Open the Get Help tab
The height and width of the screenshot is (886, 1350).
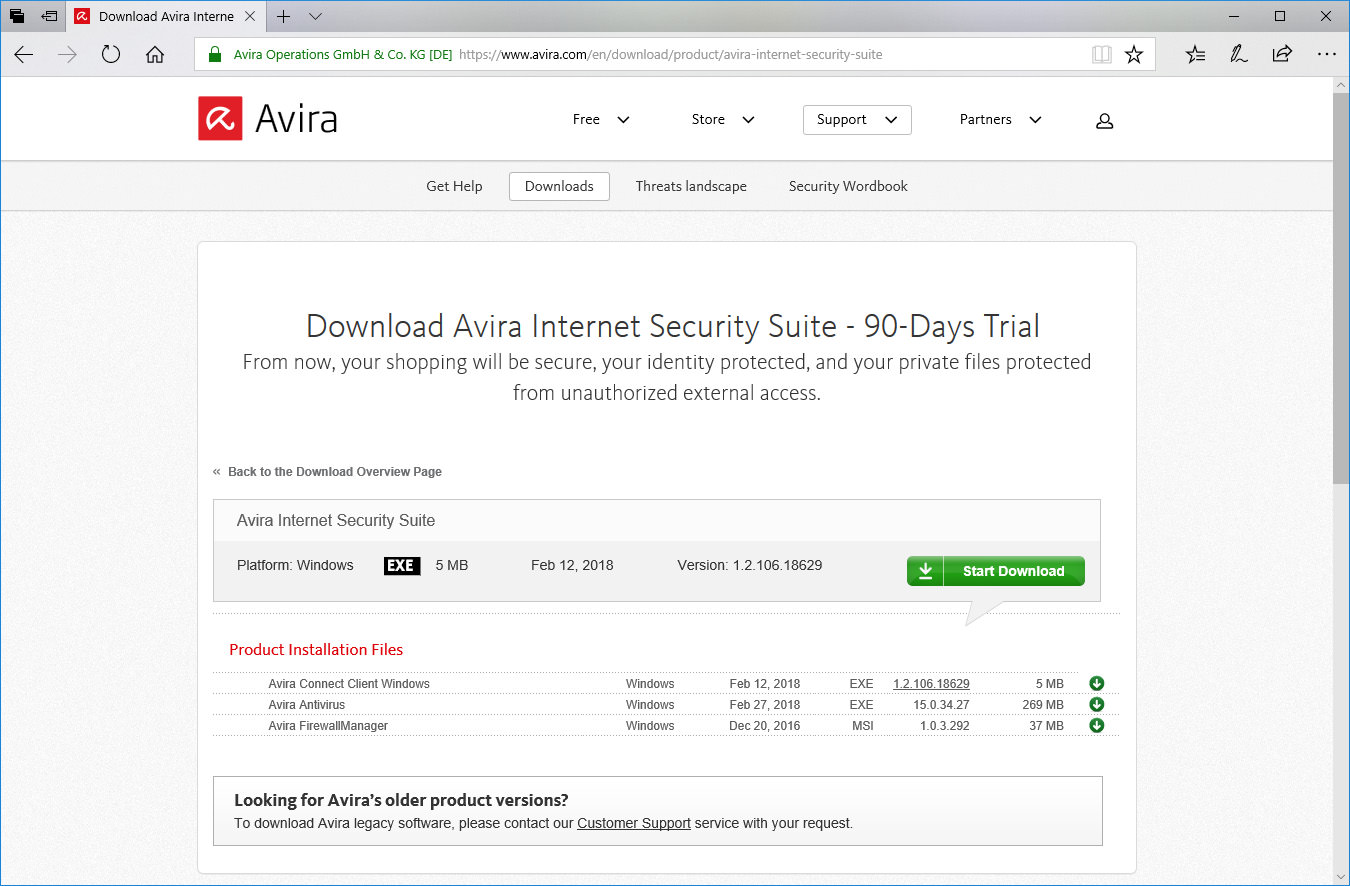[454, 186]
